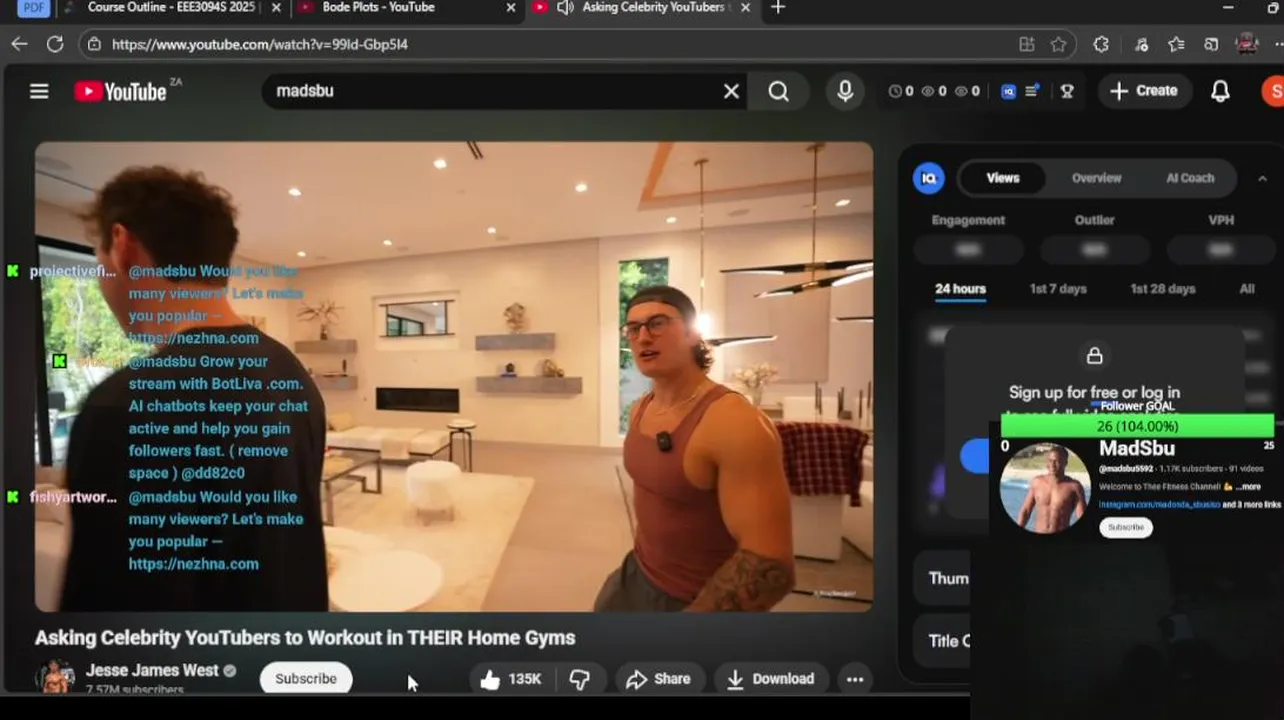Image resolution: width=1284 pixels, height=720 pixels.
Task: Open the new tab plus button
Action: (x=778, y=8)
